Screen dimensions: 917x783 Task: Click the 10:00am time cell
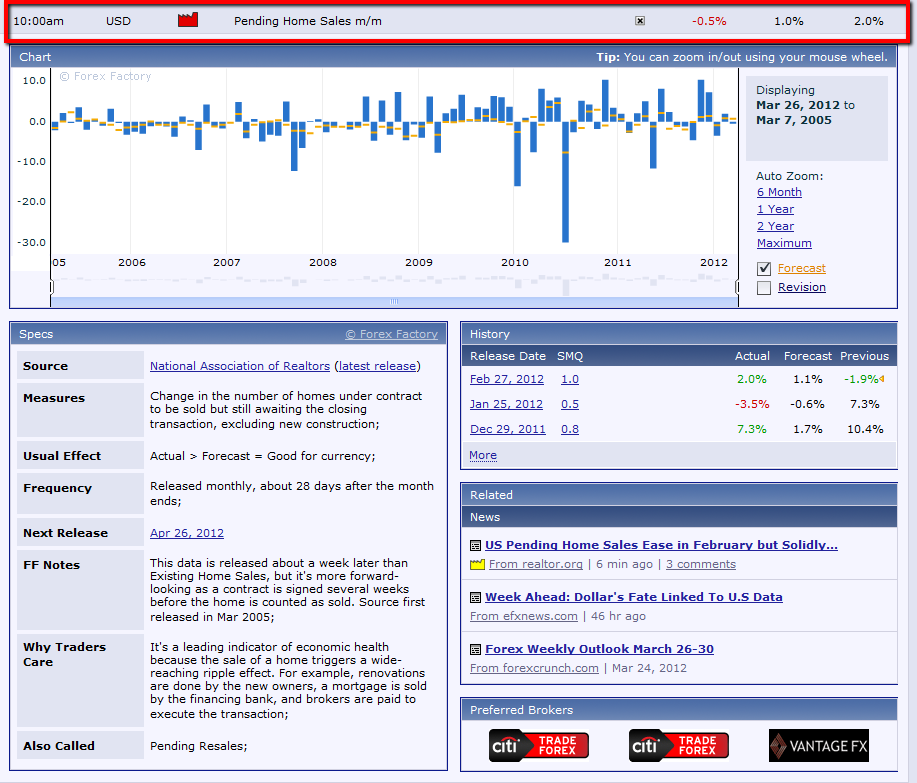tap(39, 21)
